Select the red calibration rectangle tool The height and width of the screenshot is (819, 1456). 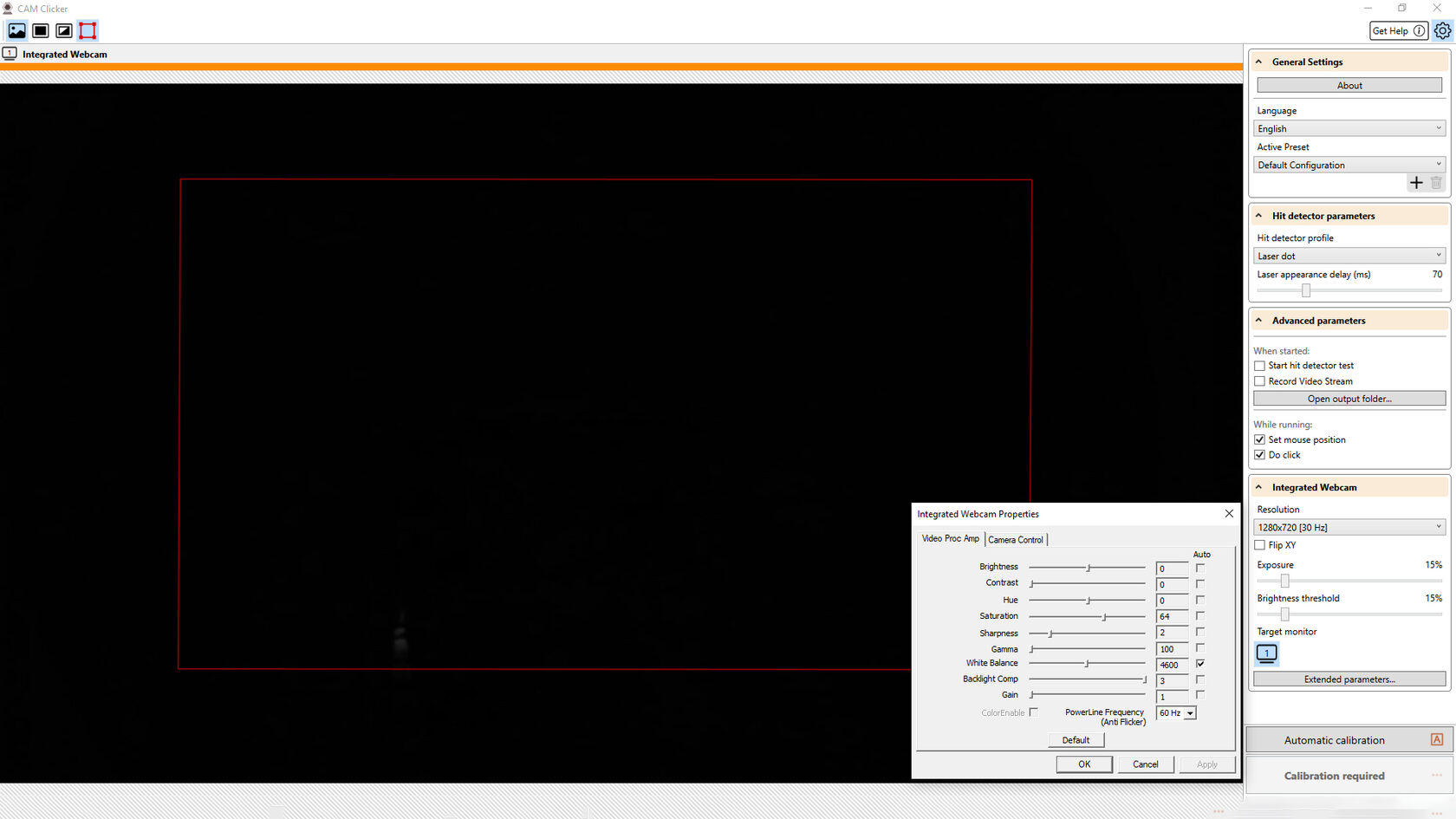tap(87, 30)
